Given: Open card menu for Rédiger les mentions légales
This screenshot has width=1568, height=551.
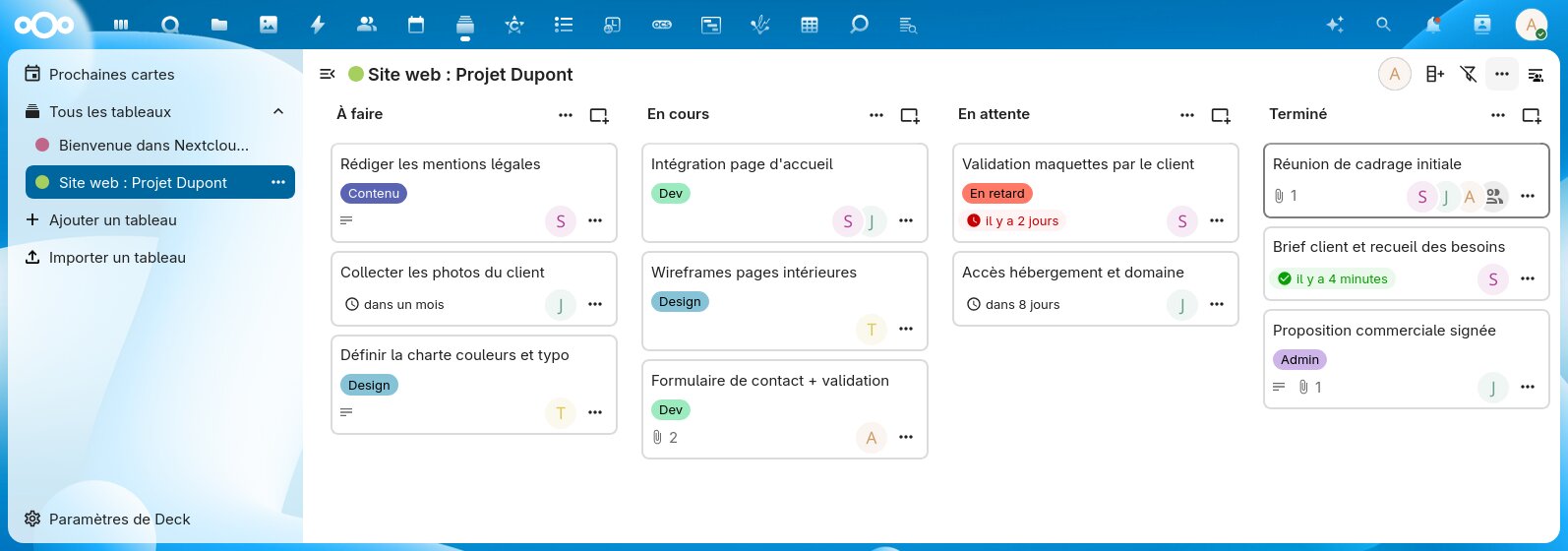Looking at the screenshot, I should 595,221.
